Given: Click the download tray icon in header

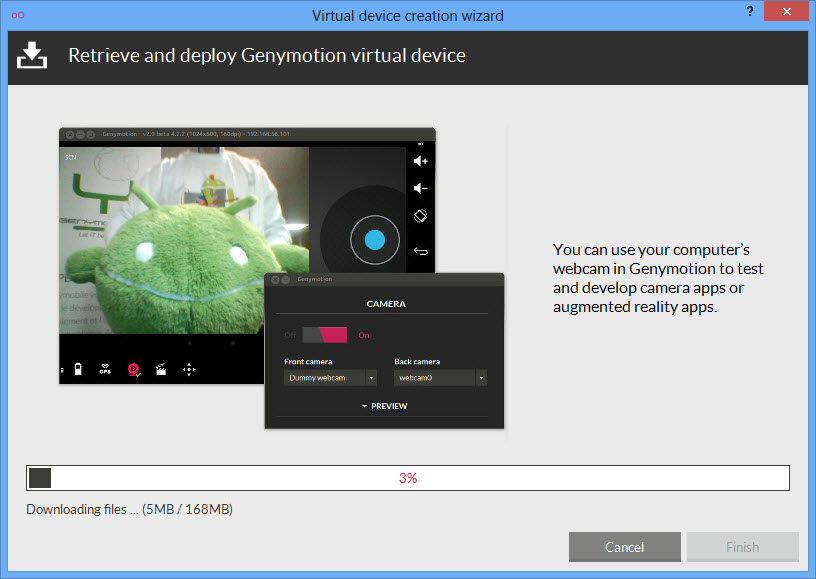Looking at the screenshot, I should [32, 55].
